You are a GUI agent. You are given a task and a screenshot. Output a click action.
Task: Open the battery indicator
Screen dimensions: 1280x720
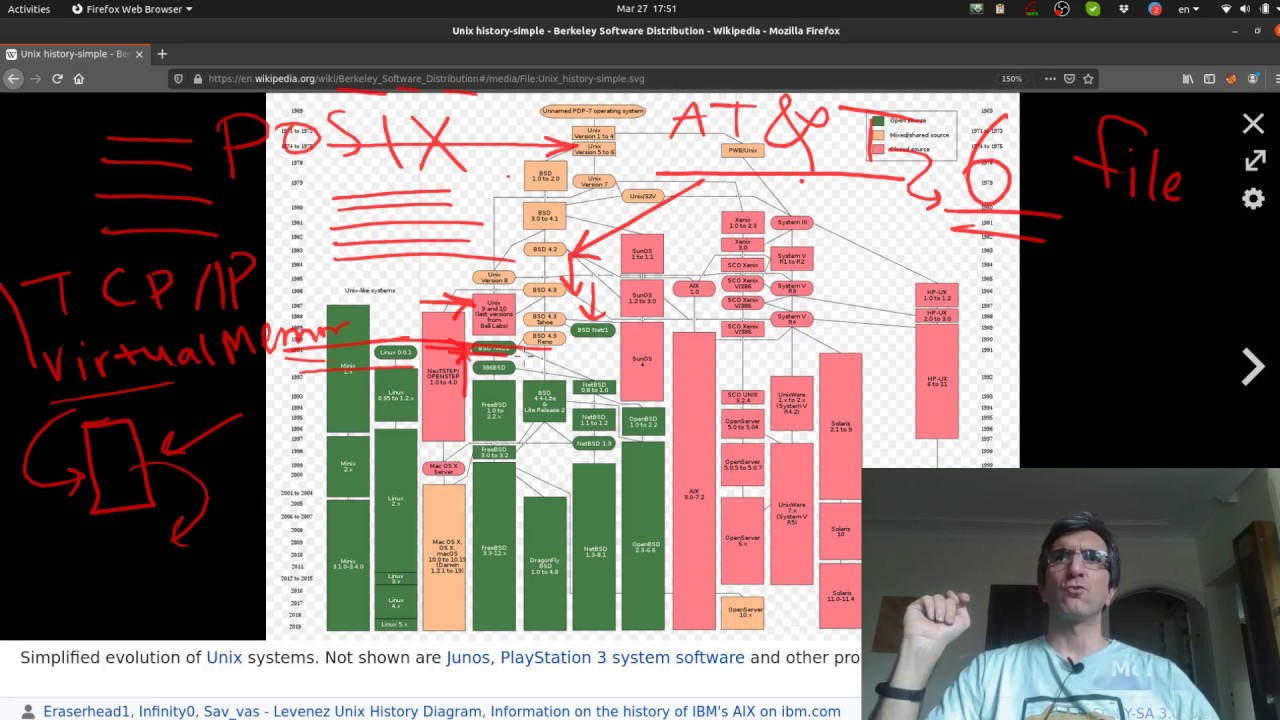coord(1262,9)
